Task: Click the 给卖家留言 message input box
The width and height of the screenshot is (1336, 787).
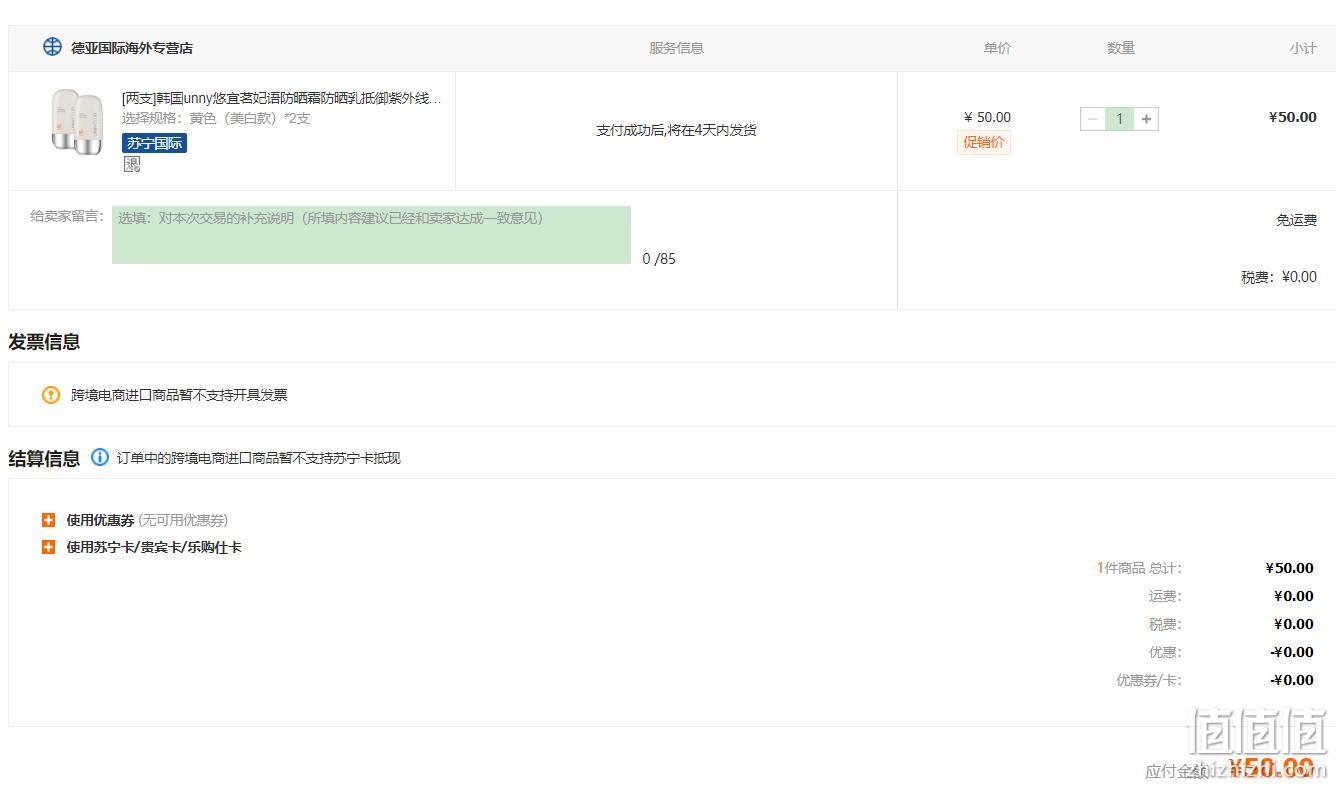Action: 371,235
